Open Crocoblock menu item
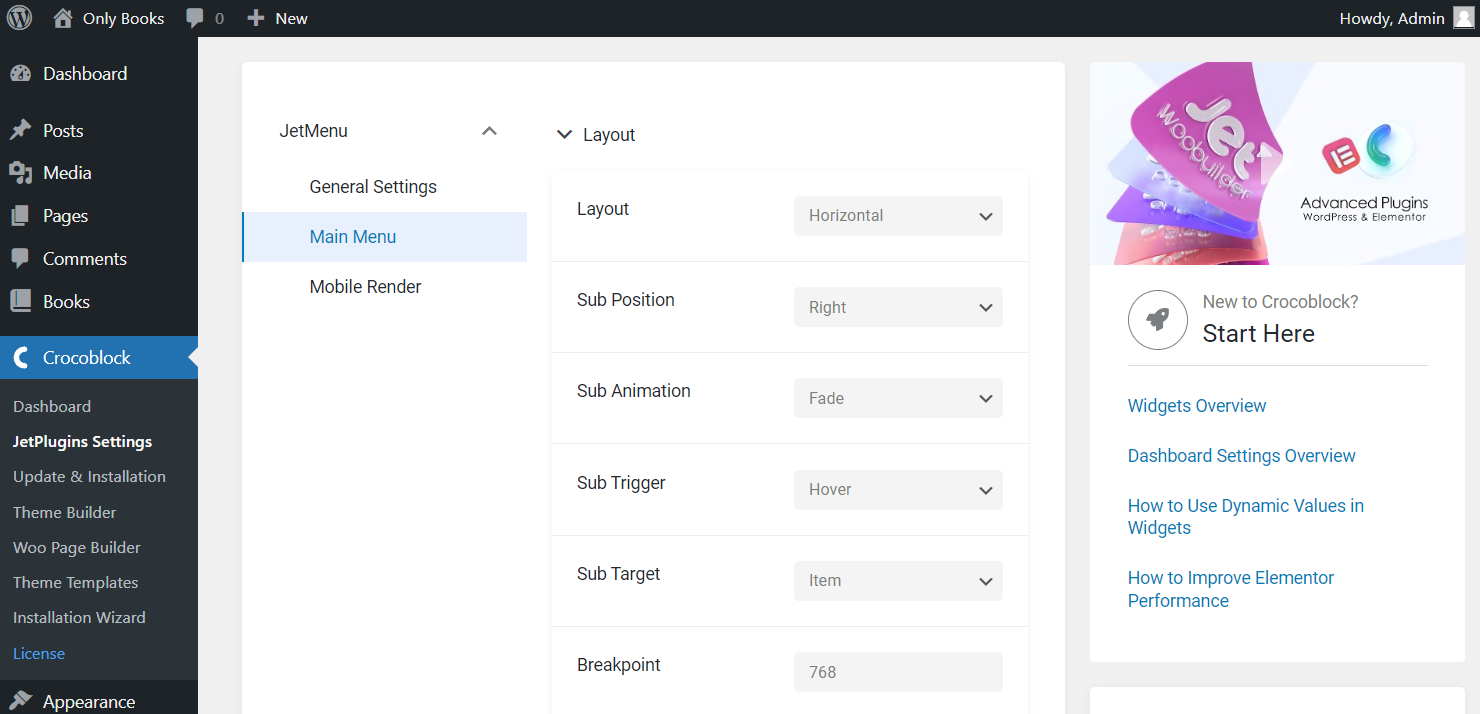This screenshot has height=714, width=1480. (99, 358)
